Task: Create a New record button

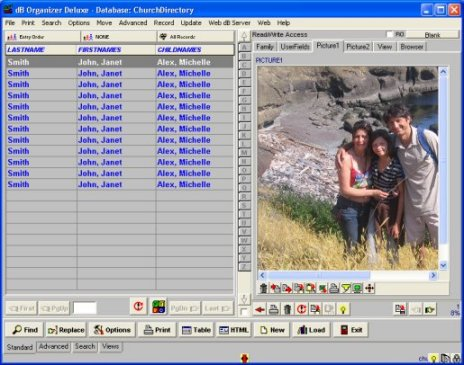Action: (272, 330)
